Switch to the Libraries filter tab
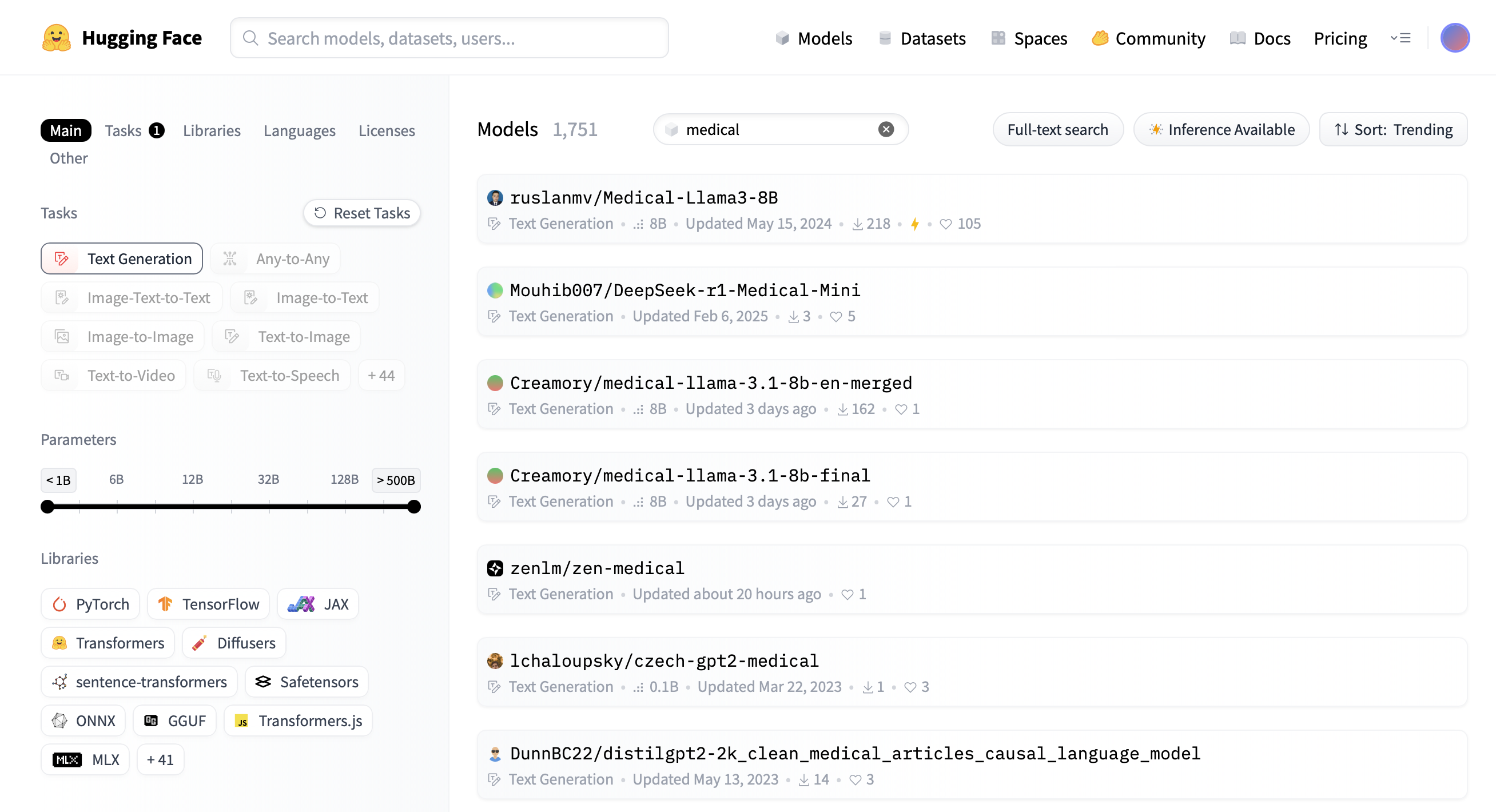The image size is (1496, 812). (x=212, y=130)
